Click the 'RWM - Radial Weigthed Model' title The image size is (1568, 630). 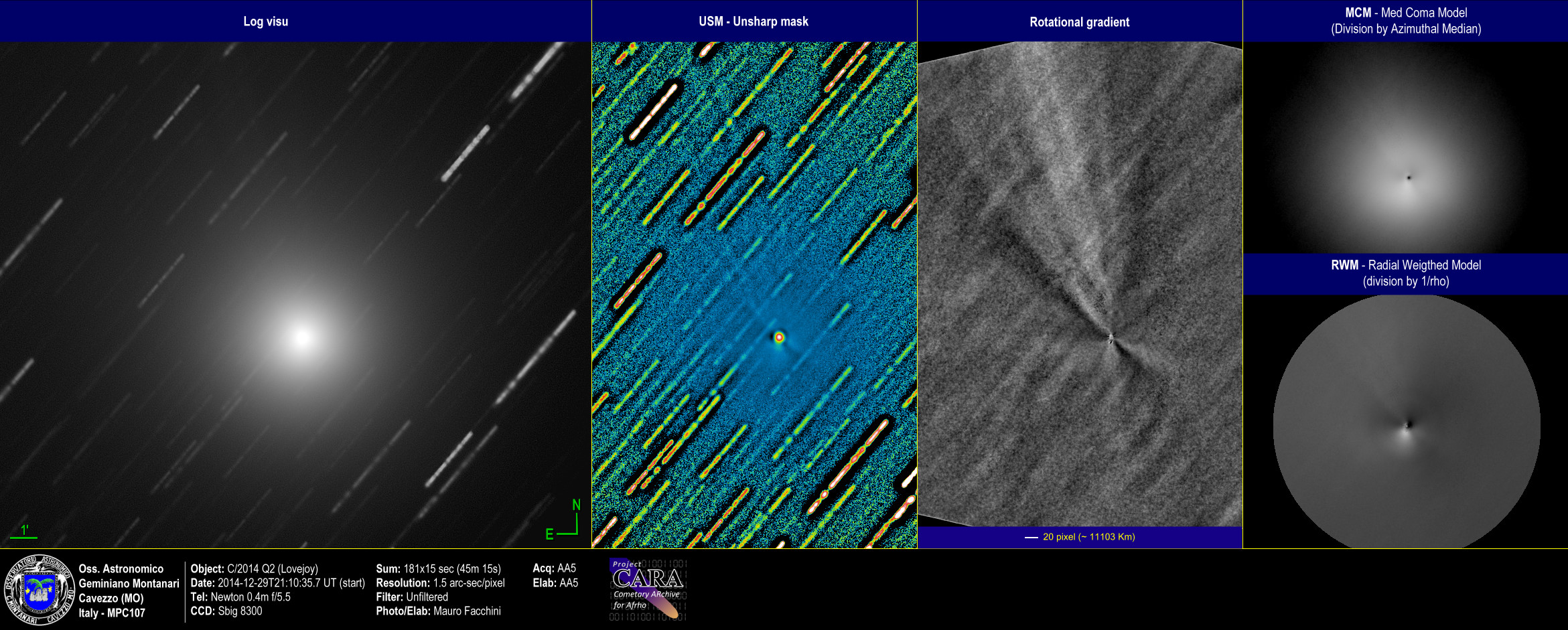tap(1406, 265)
